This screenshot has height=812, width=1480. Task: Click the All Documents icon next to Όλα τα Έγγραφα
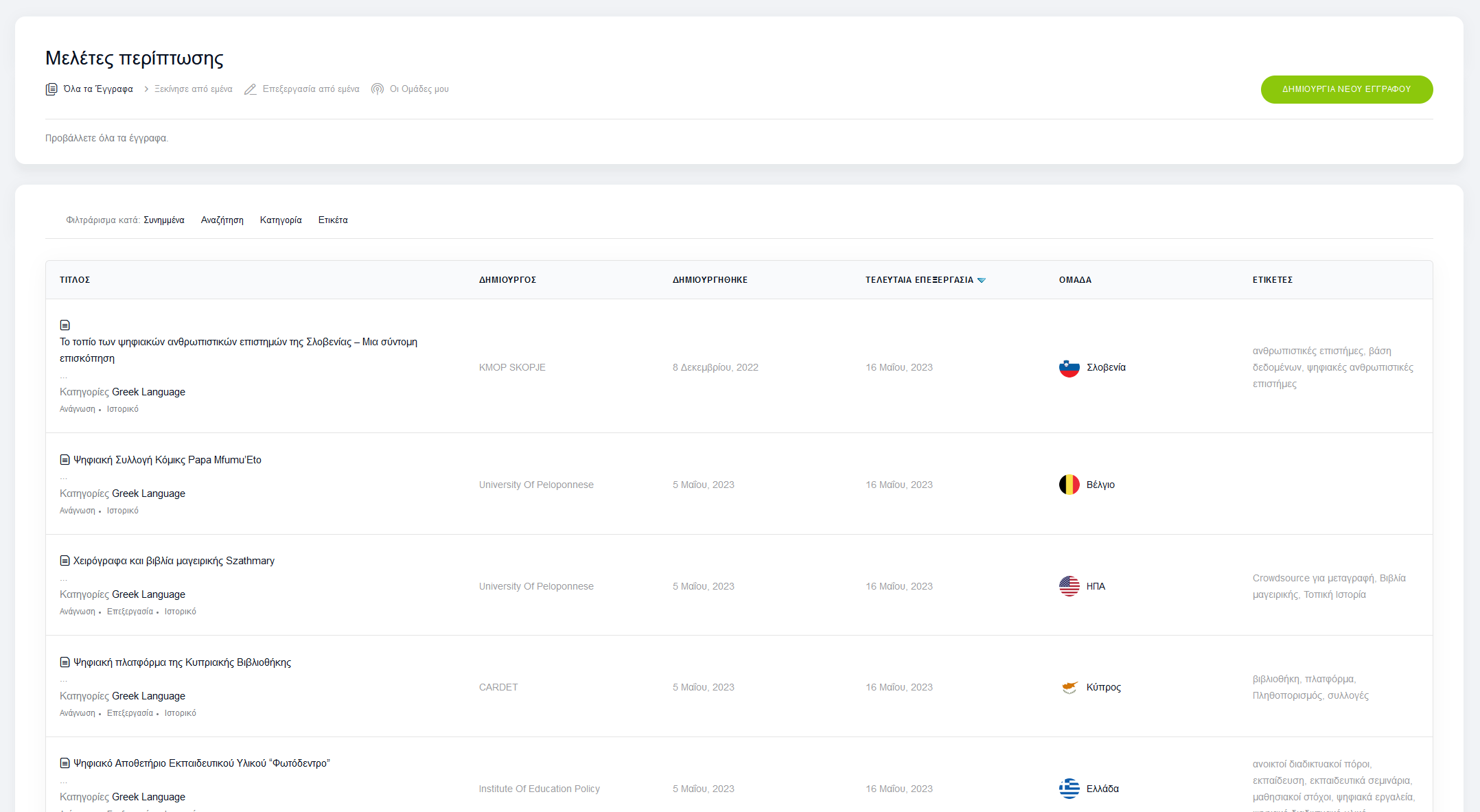click(51, 89)
